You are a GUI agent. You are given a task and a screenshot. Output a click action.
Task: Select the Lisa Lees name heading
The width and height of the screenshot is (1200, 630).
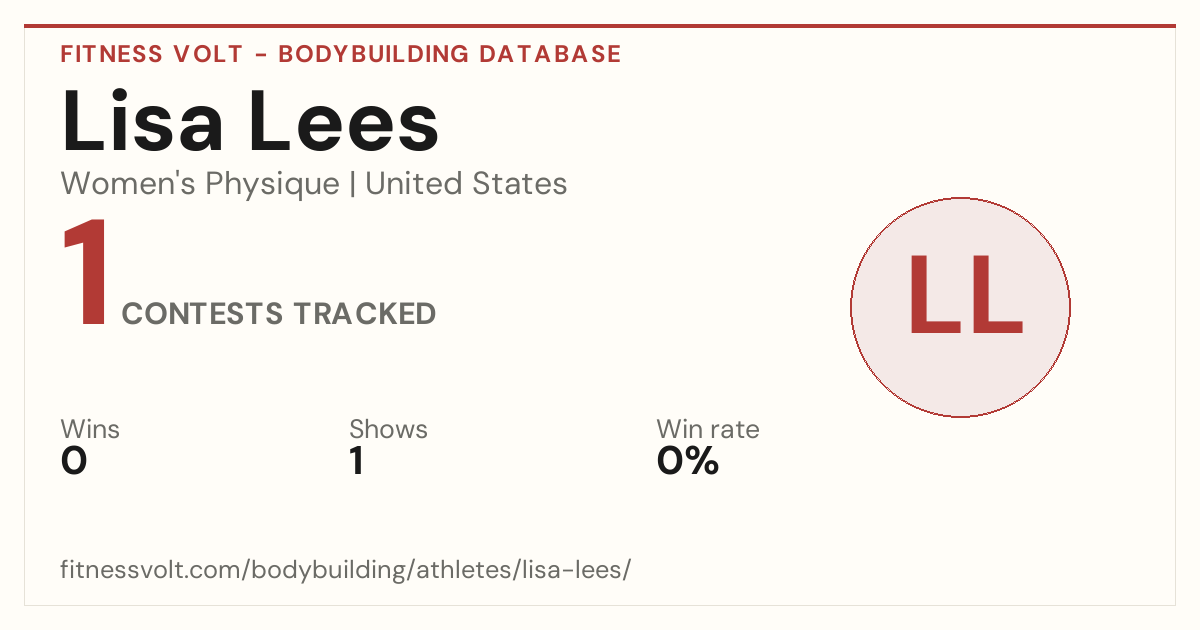pos(251,122)
